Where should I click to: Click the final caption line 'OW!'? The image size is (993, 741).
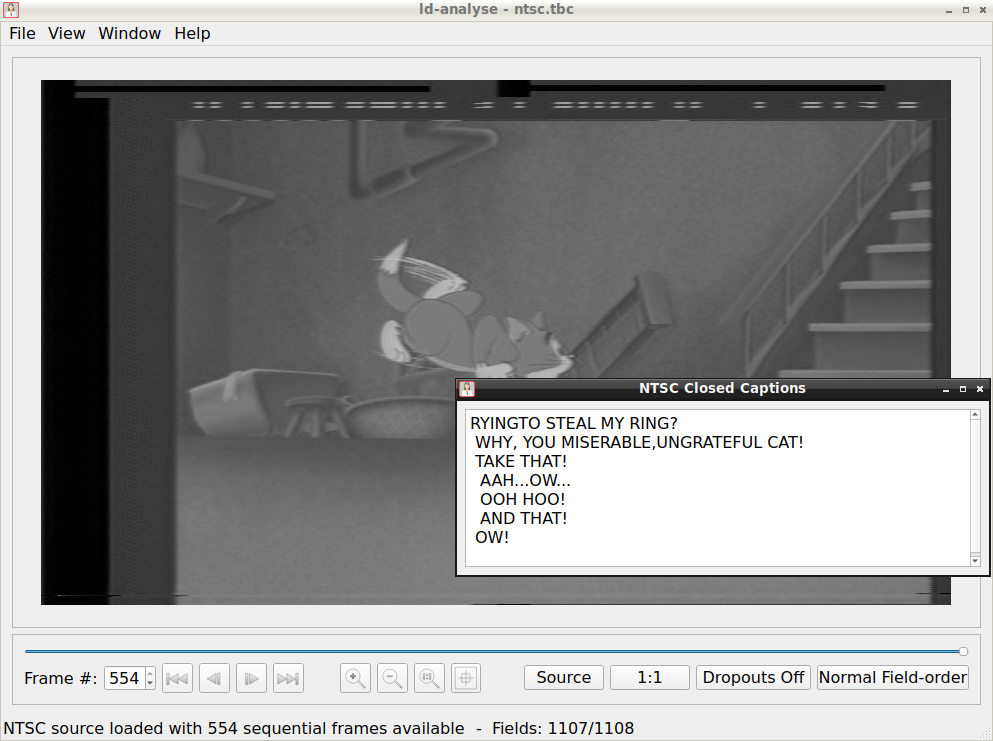click(492, 537)
